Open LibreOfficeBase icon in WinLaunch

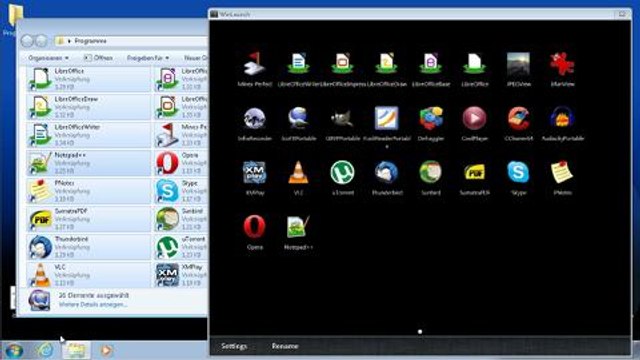431,64
